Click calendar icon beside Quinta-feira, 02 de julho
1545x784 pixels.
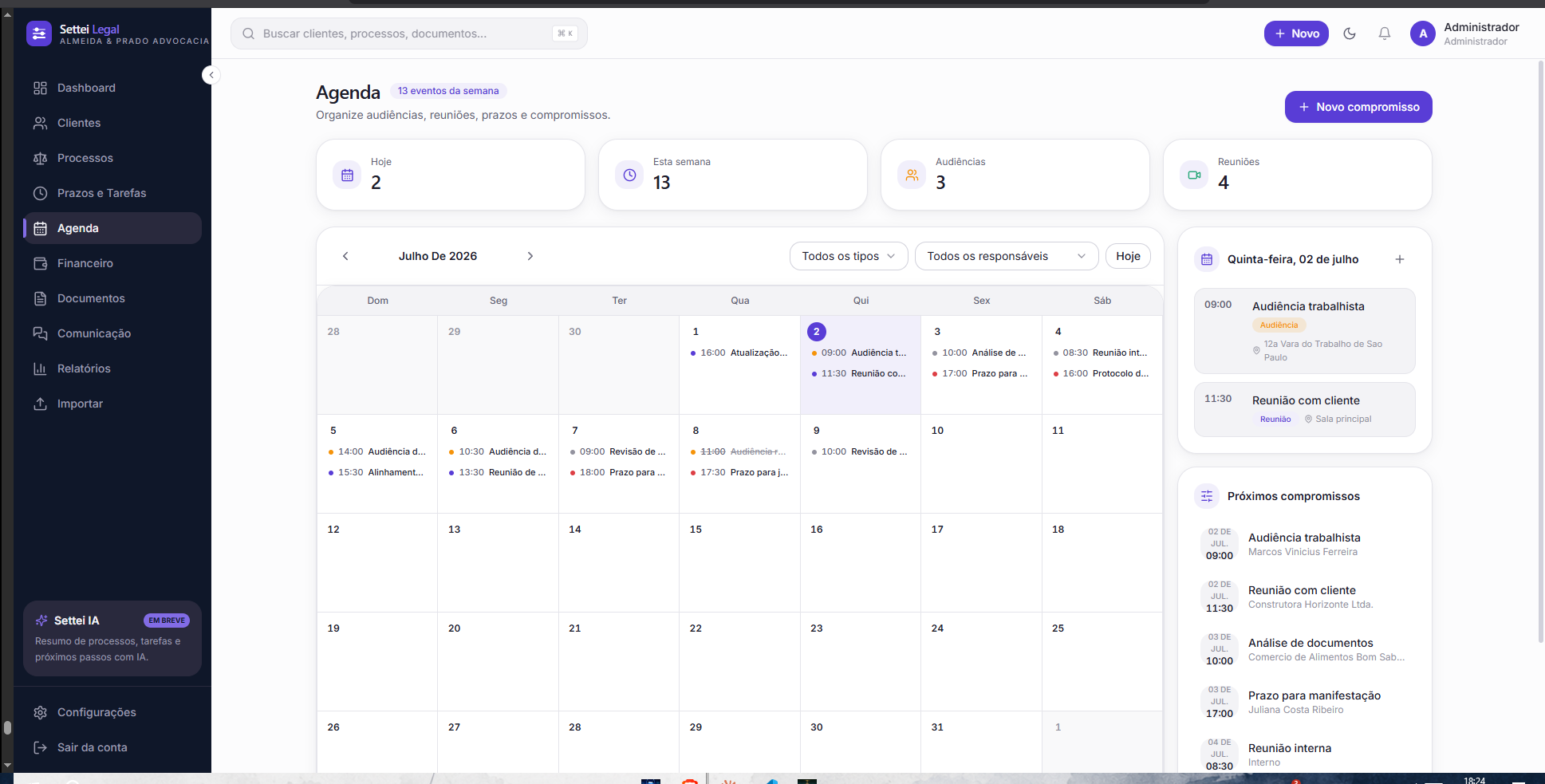coord(1207,259)
